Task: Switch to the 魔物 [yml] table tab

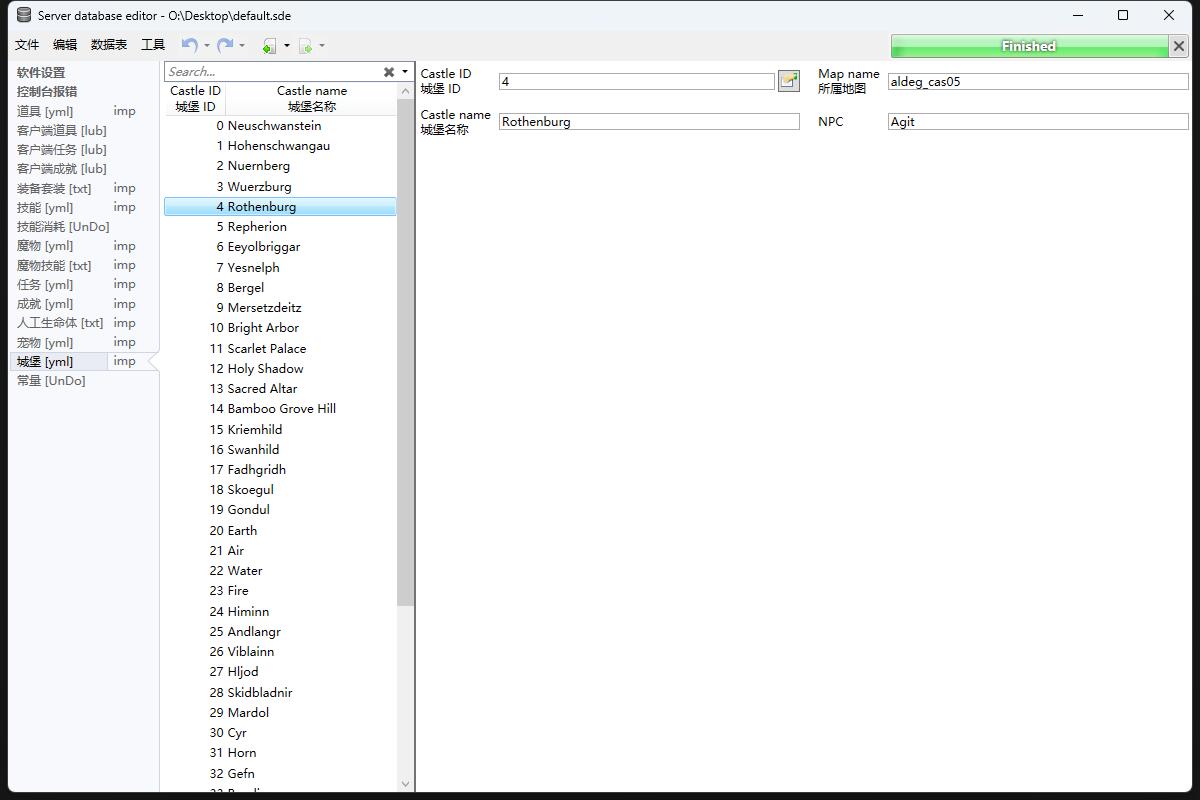Action: [x=45, y=246]
